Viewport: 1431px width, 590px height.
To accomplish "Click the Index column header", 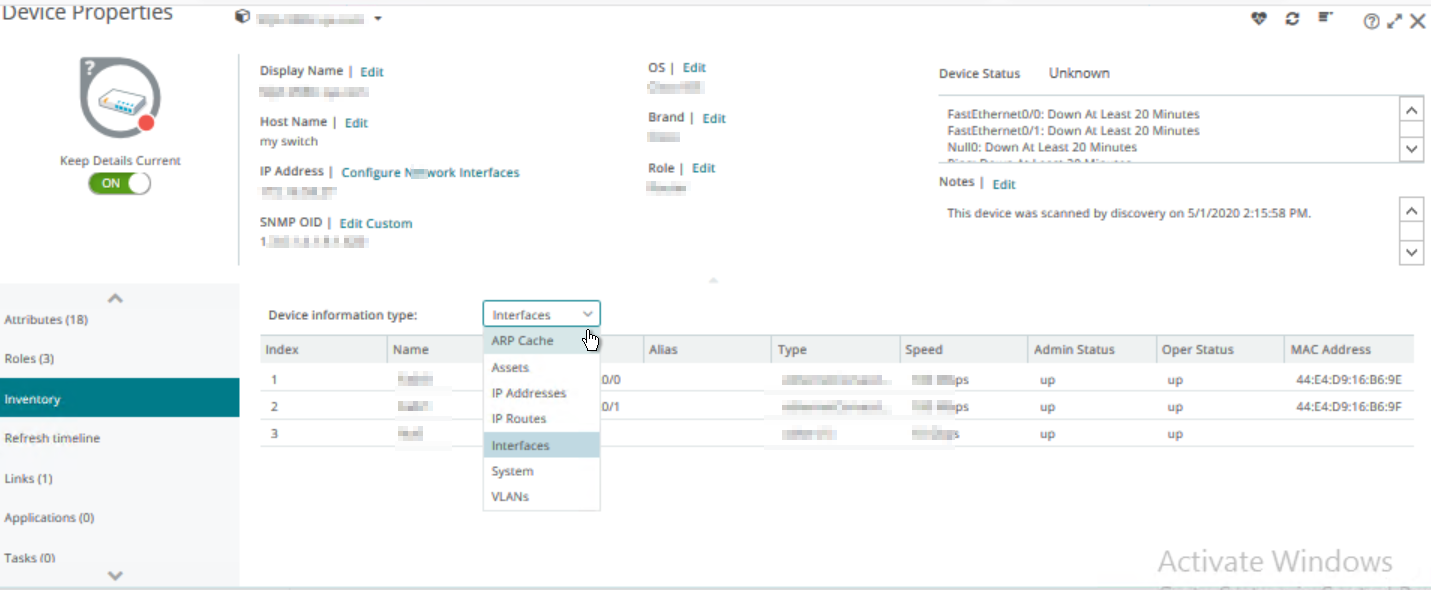I will click(x=324, y=350).
